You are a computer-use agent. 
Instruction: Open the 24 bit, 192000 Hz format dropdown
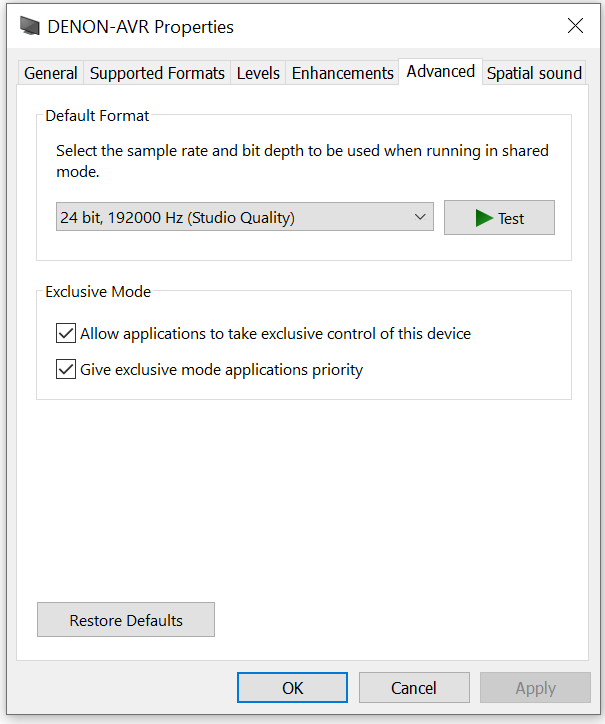(245, 217)
